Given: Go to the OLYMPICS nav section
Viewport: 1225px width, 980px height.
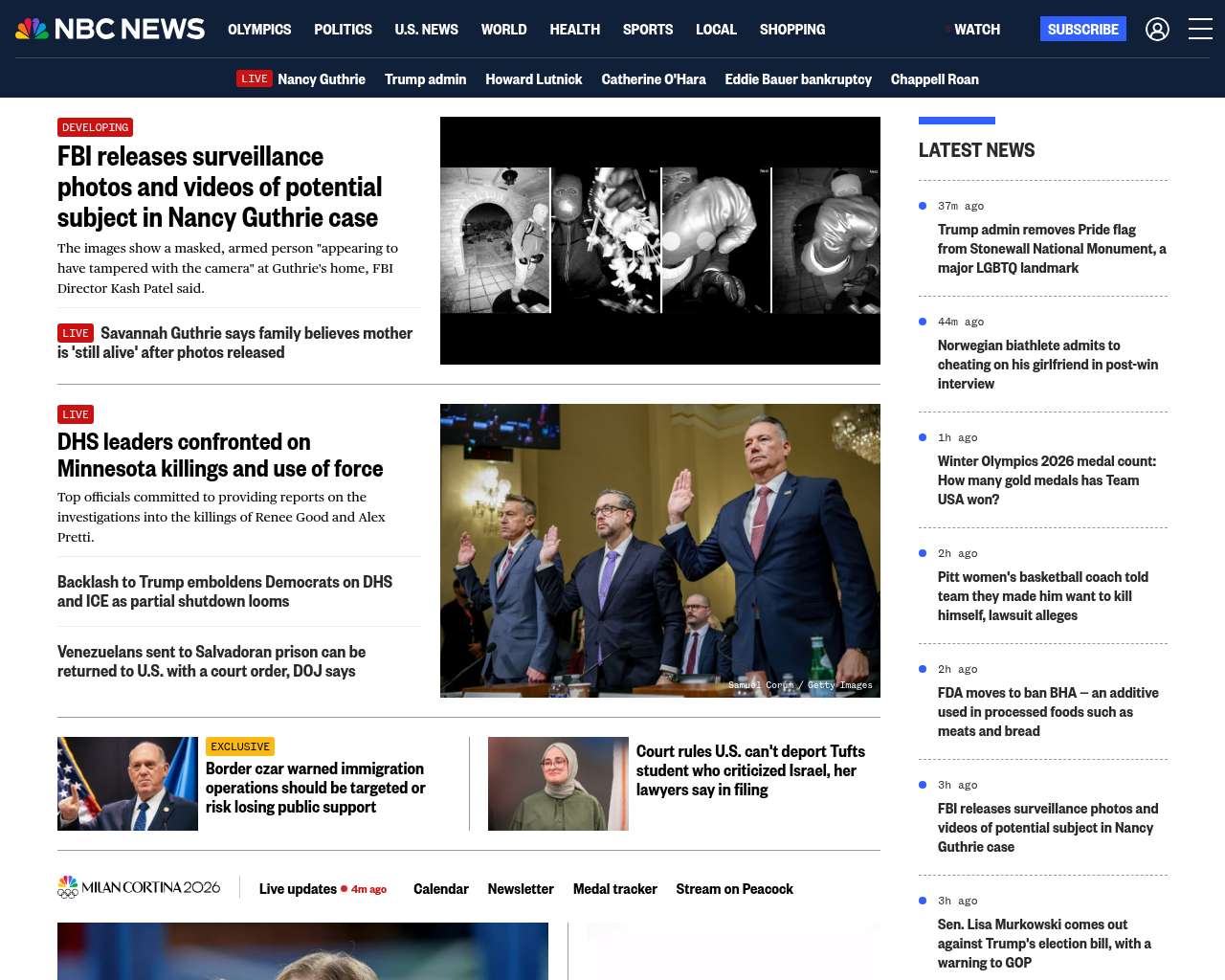Looking at the screenshot, I should pos(259,30).
